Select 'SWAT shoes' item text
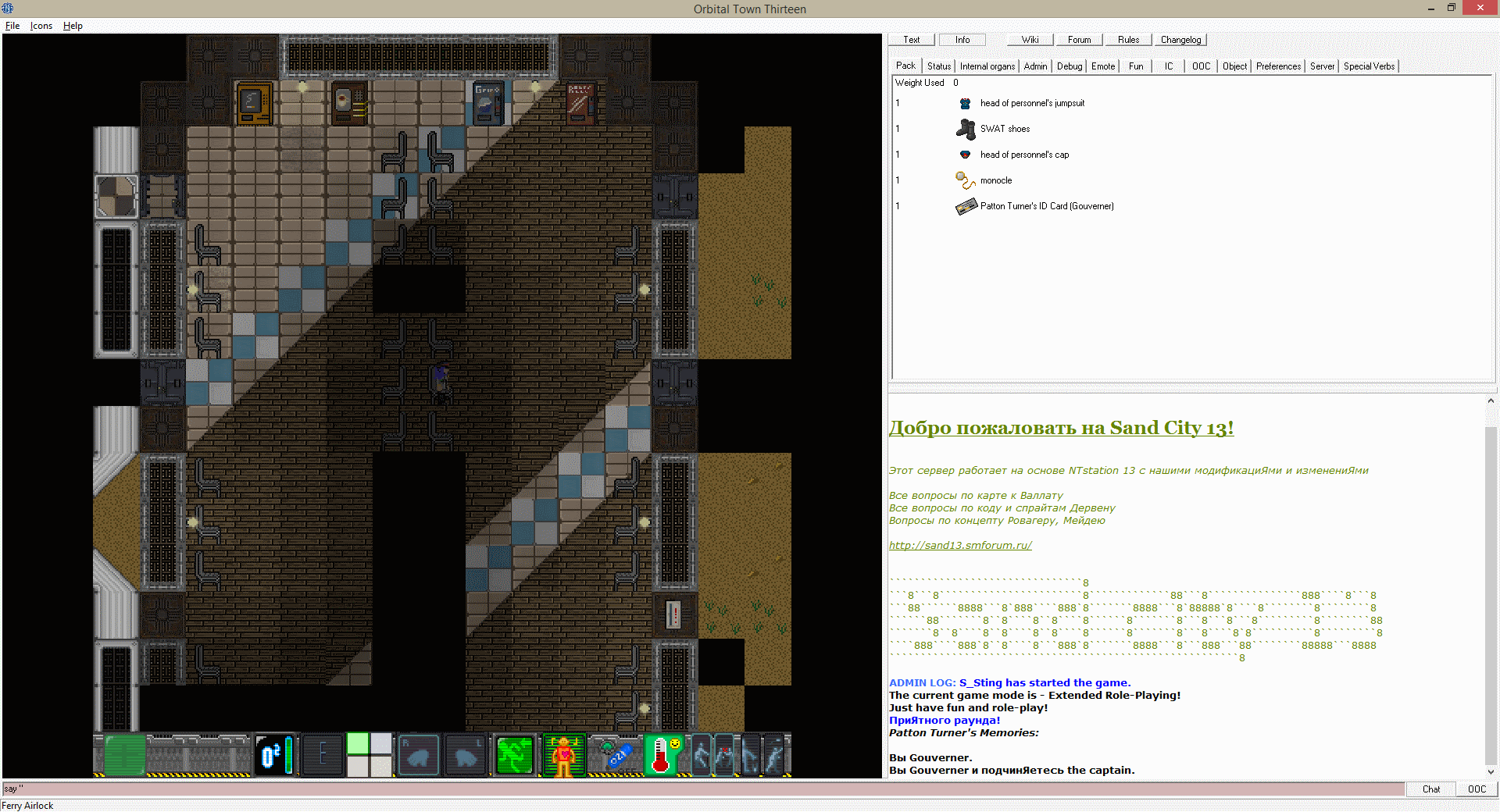Image resolution: width=1500 pixels, height=812 pixels. 1005,129
